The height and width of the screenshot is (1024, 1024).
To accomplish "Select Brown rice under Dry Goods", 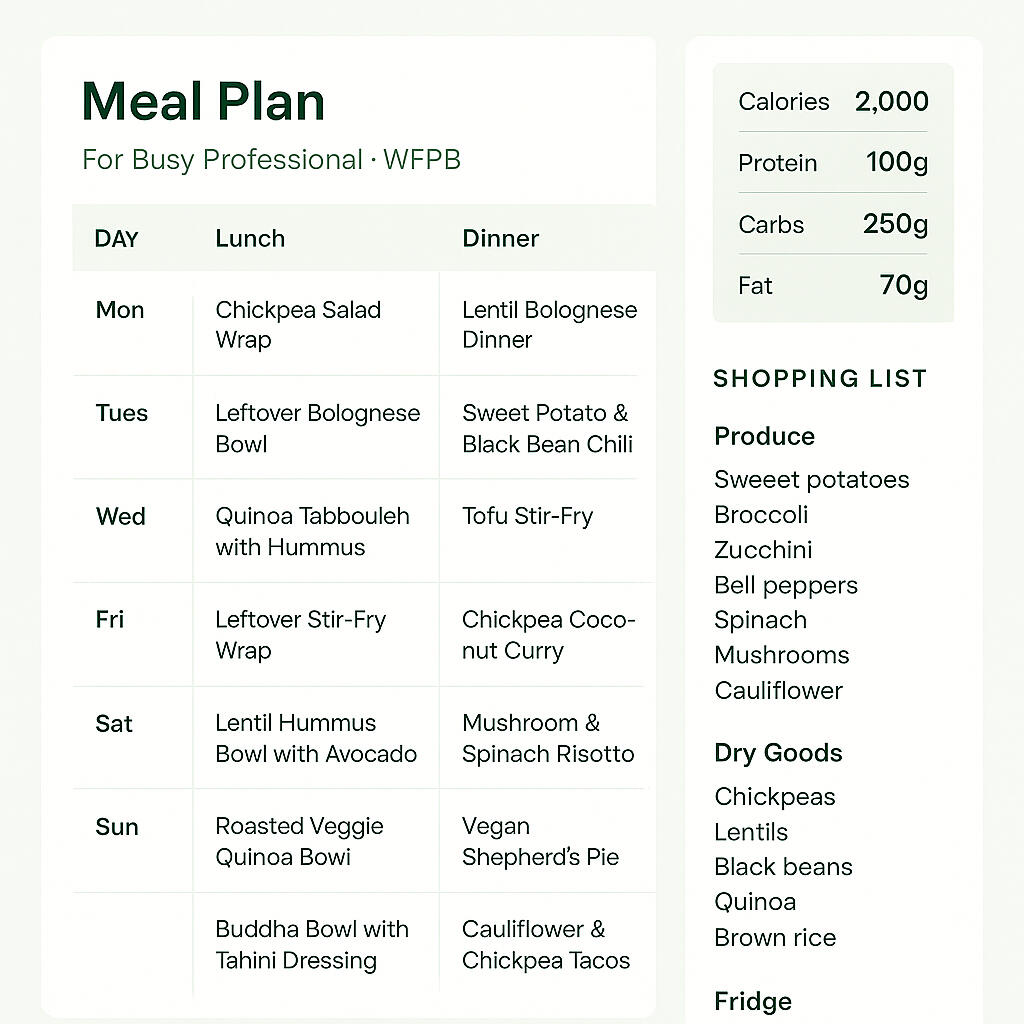I will tap(775, 938).
